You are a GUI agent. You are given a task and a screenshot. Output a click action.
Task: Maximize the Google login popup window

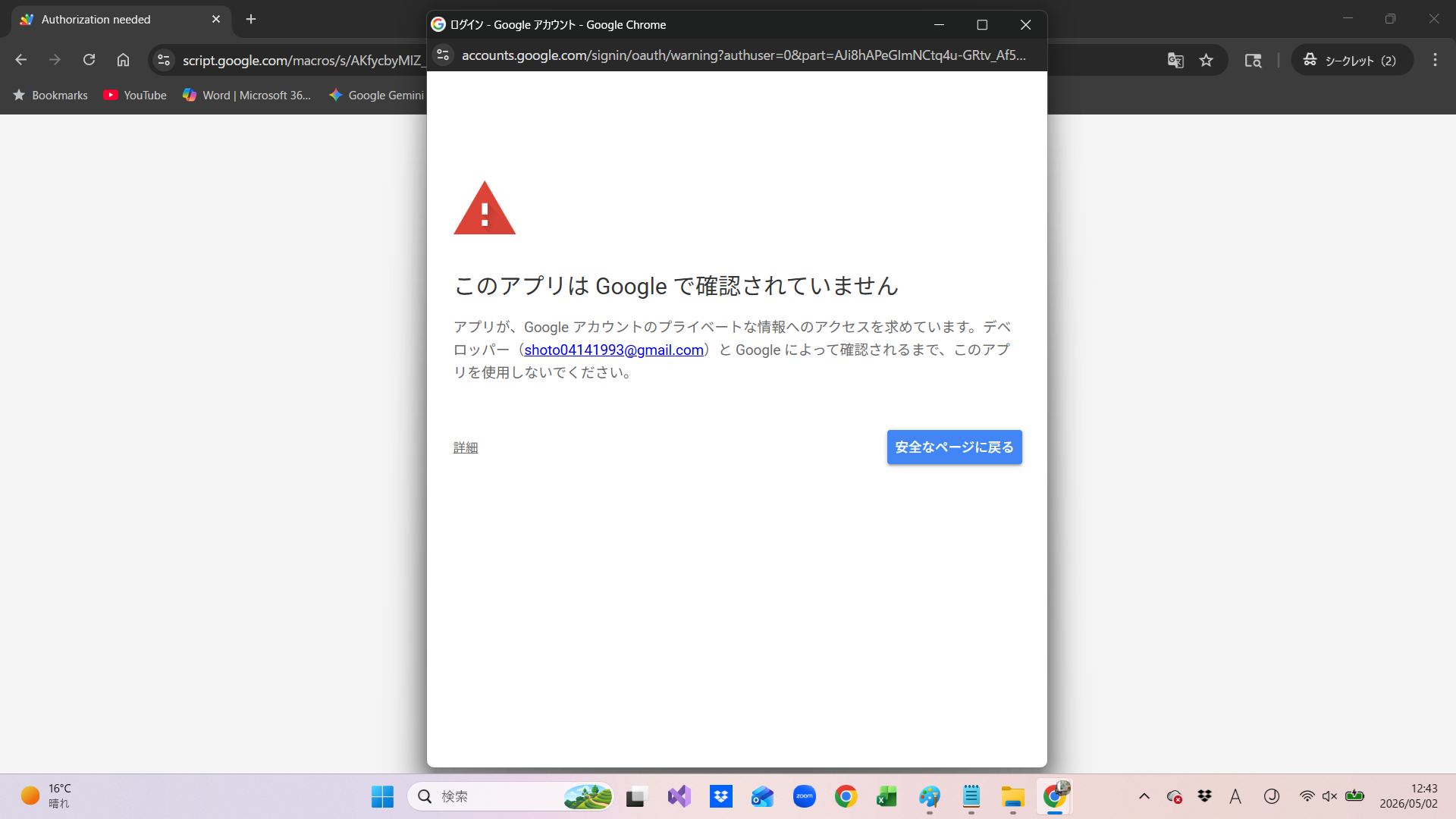tap(982, 25)
